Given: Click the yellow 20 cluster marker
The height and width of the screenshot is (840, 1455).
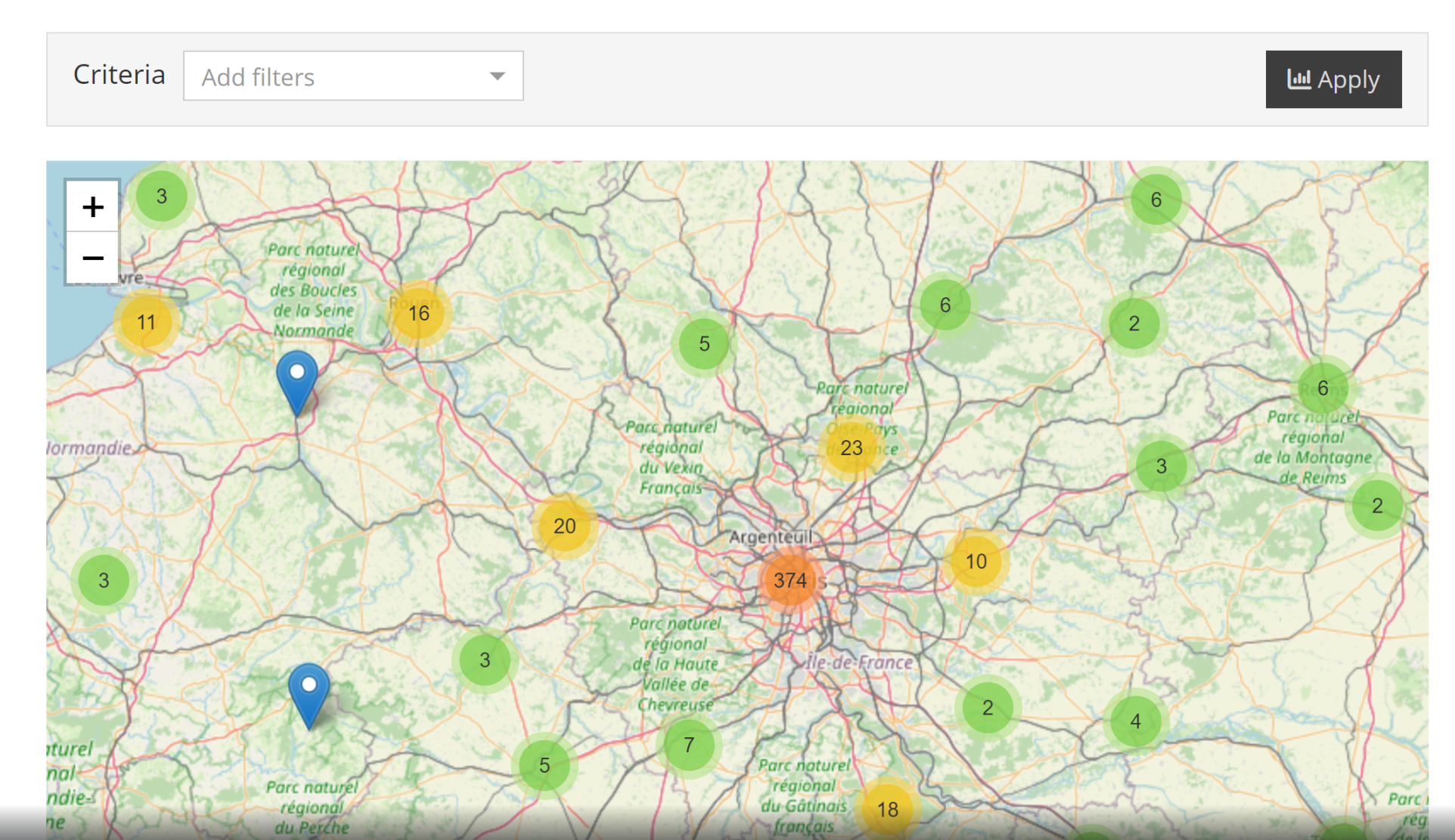Looking at the screenshot, I should click(x=564, y=526).
